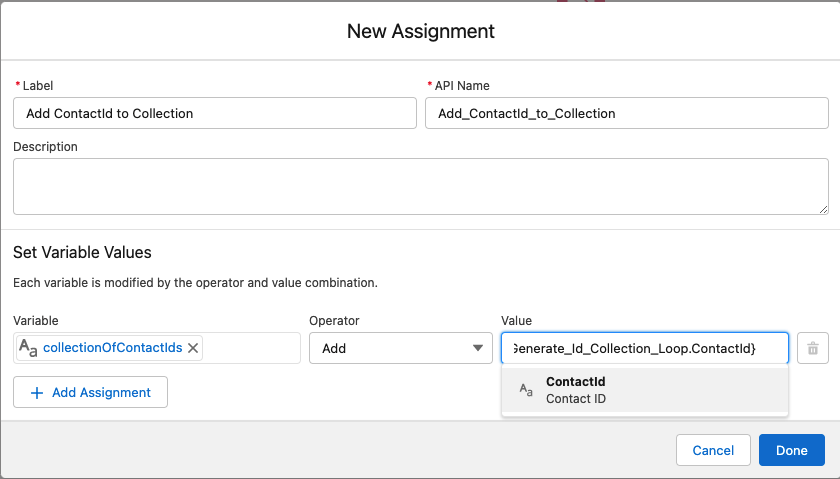Click the Description box resize handle
The height and width of the screenshot is (479, 840).
[x=823, y=208]
